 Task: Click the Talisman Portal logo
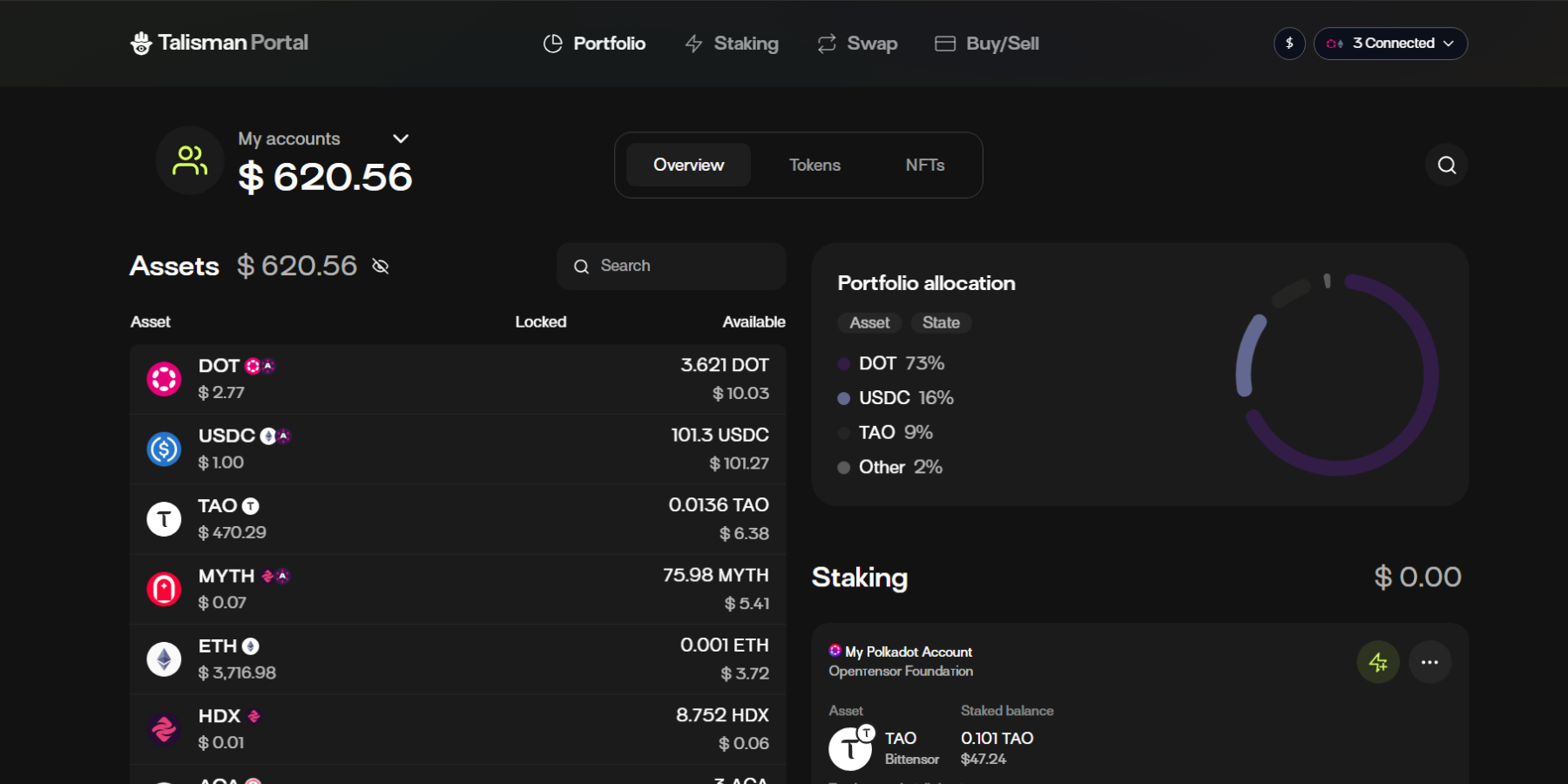click(x=220, y=43)
